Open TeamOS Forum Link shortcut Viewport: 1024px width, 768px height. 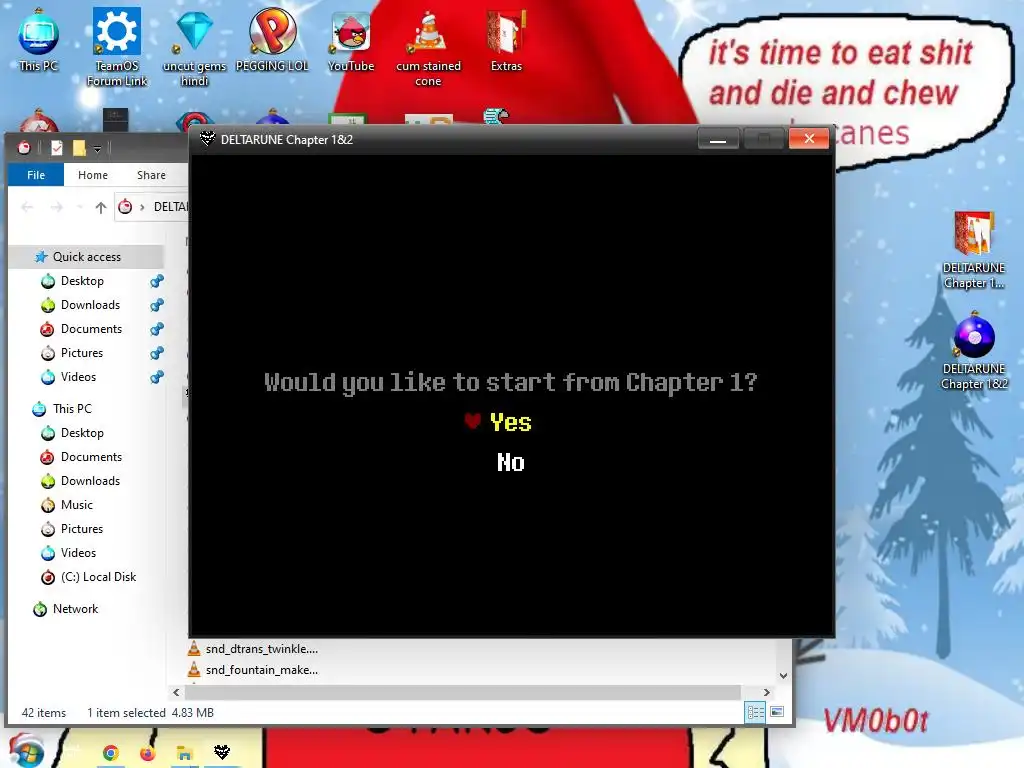click(117, 46)
